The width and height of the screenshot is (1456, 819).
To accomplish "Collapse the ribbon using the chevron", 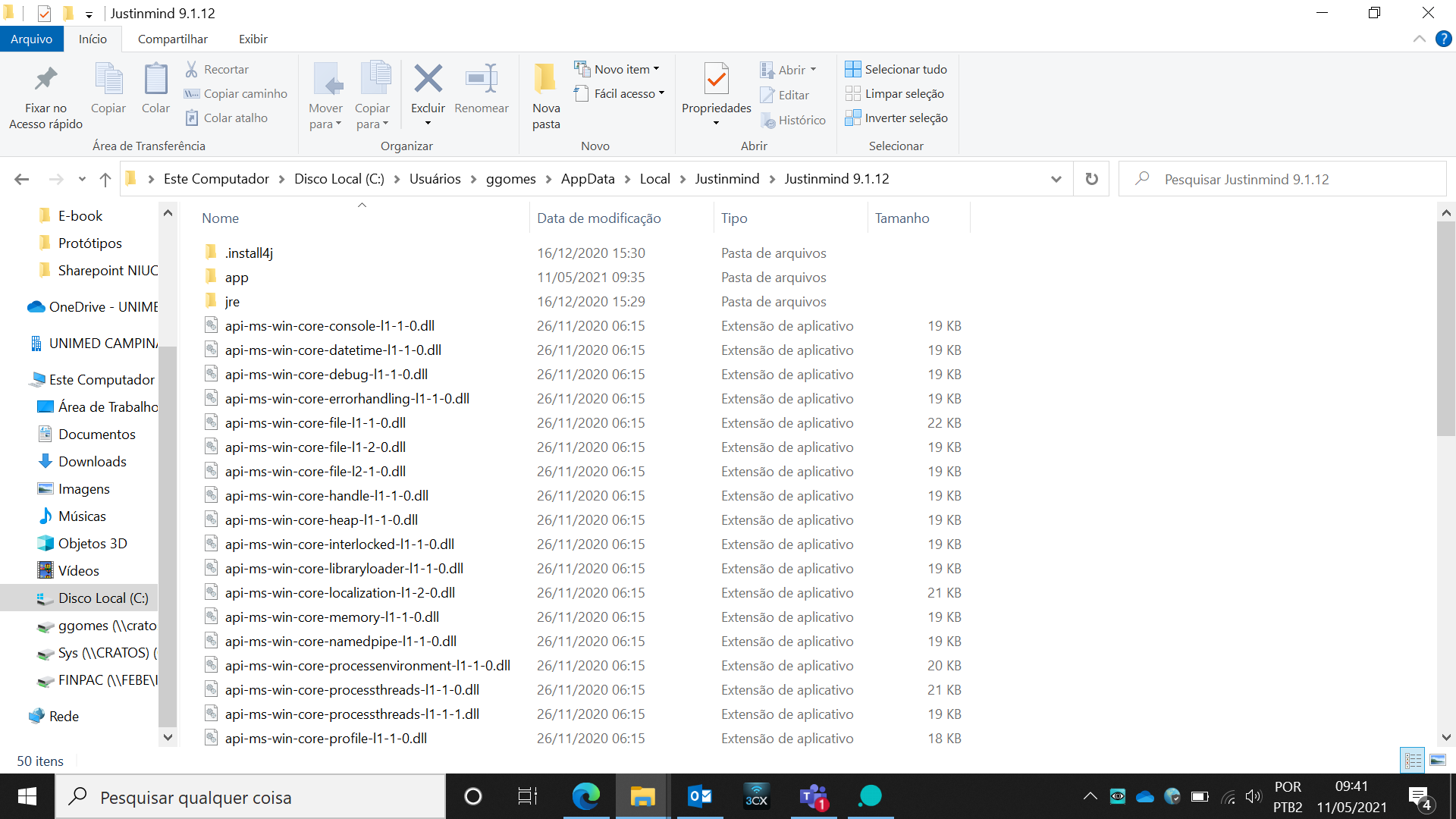I will pyautogui.click(x=1419, y=39).
